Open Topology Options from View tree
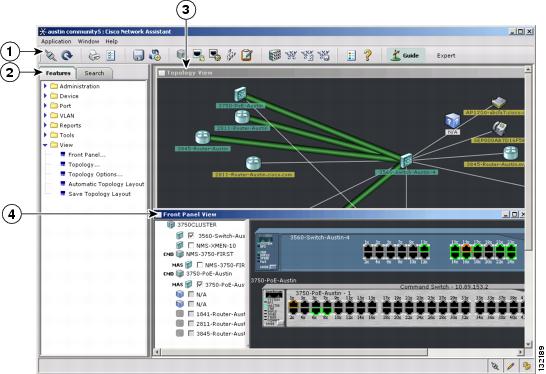The height and width of the screenshot is (374, 546). (x=95, y=174)
